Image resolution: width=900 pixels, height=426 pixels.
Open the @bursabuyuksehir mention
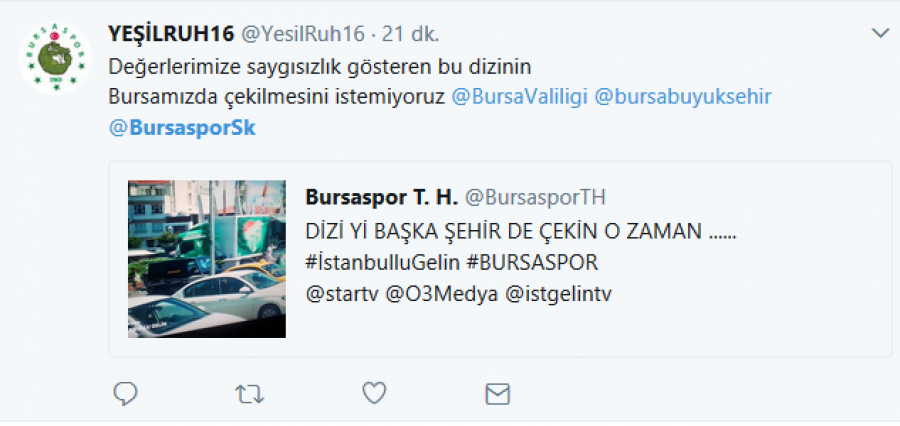coord(682,98)
